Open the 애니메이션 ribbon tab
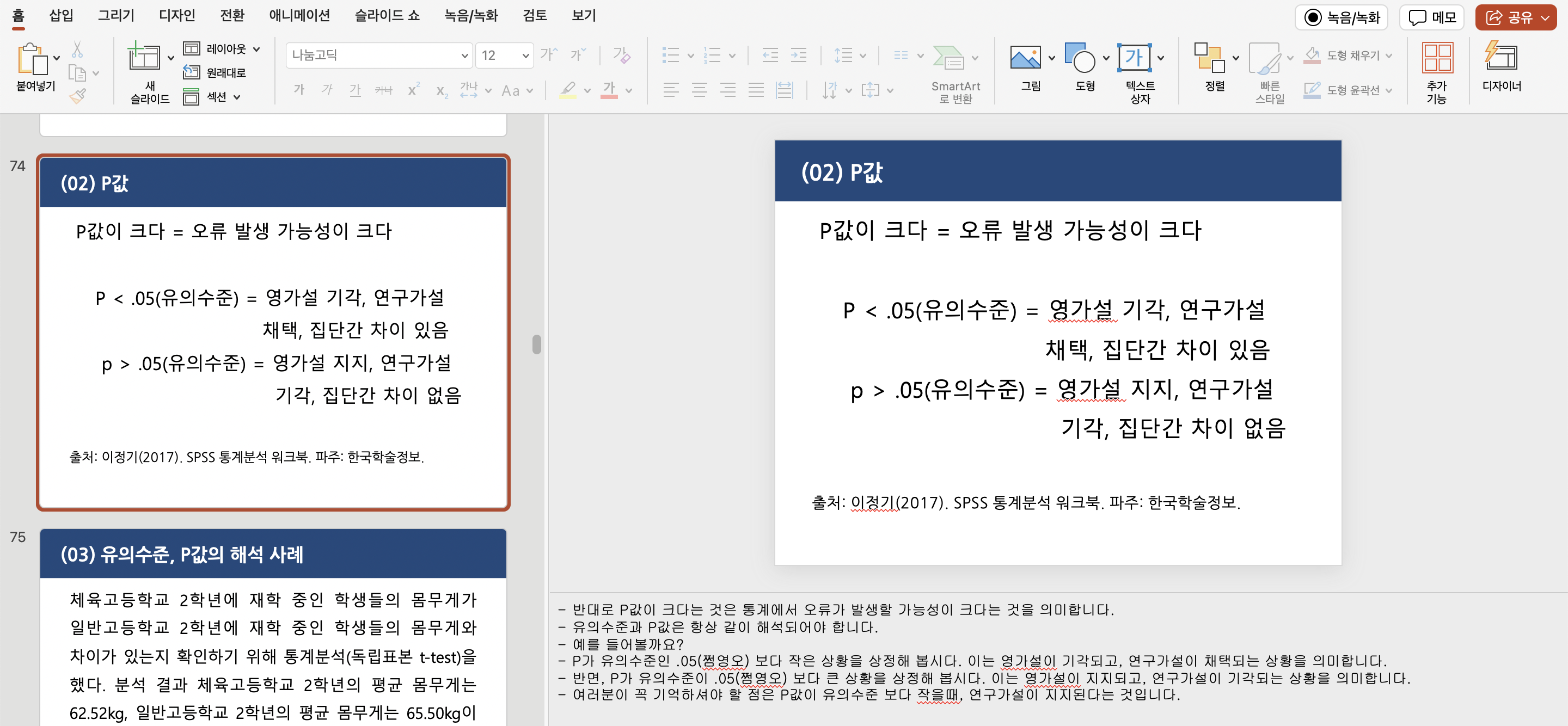Viewport: 1568px width, 726px height. click(299, 15)
